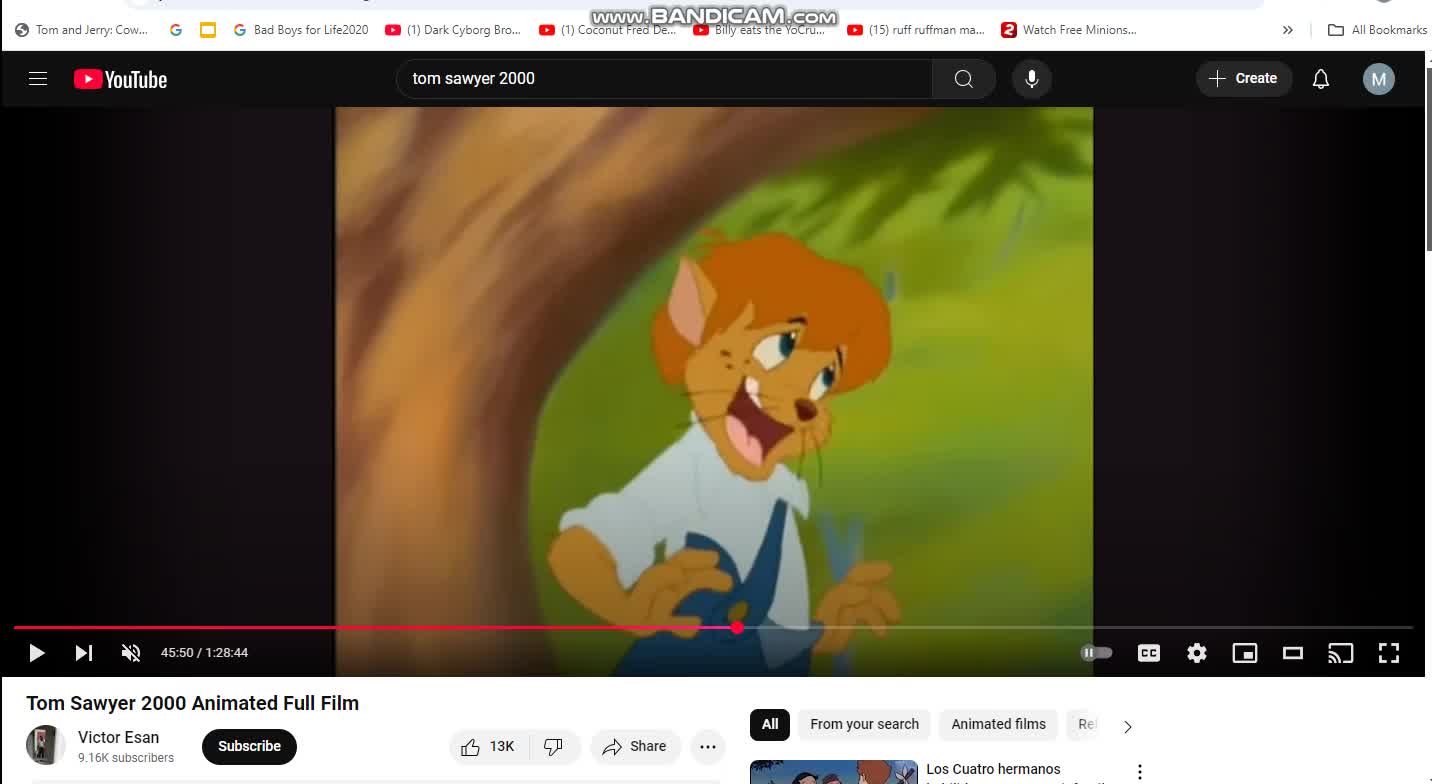Open the notifications bell
1432x784 pixels.
point(1321,79)
